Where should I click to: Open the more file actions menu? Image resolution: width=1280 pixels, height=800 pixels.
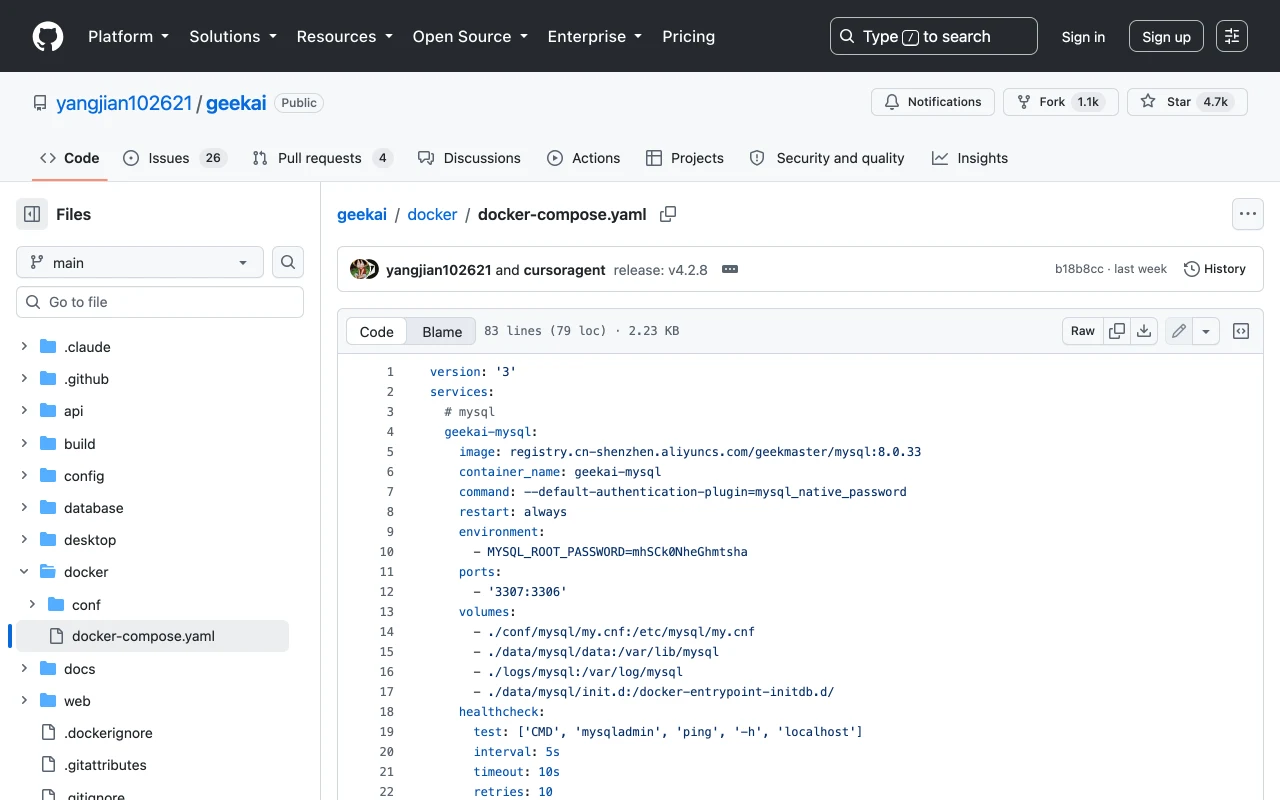(1247, 214)
